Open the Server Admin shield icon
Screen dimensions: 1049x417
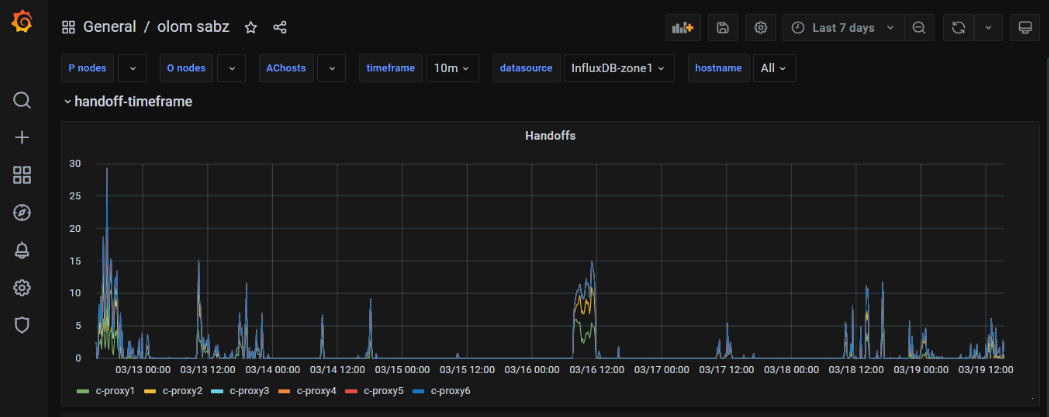22,325
